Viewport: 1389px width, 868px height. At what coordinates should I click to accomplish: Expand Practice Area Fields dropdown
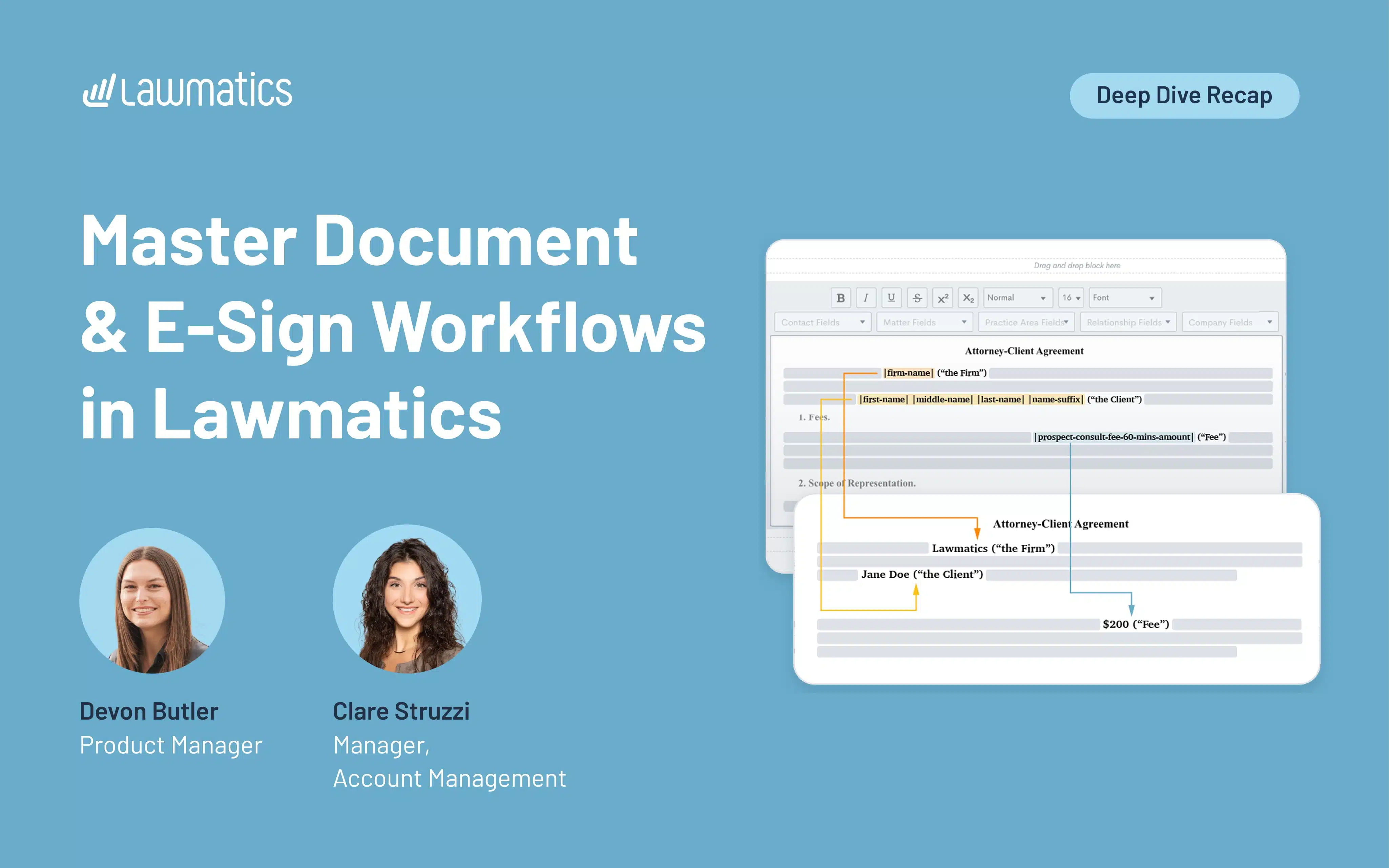coord(1026,322)
